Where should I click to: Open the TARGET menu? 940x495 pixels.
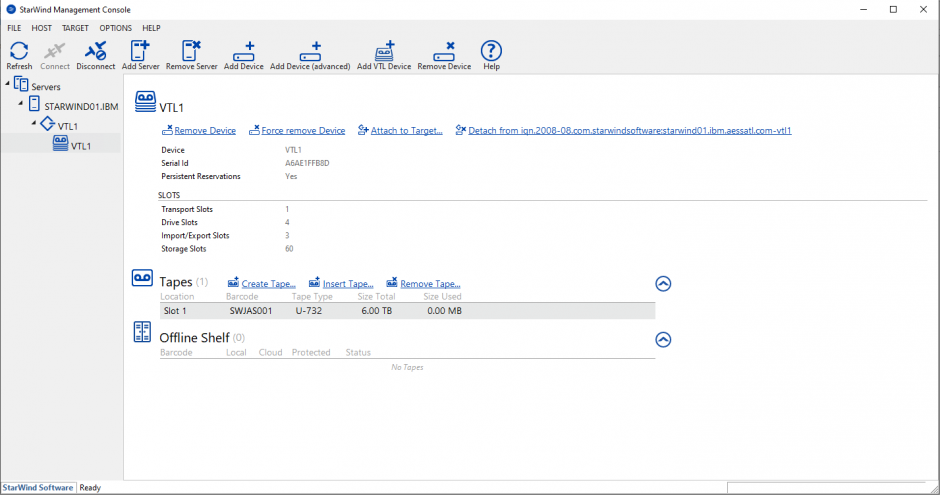coord(75,28)
